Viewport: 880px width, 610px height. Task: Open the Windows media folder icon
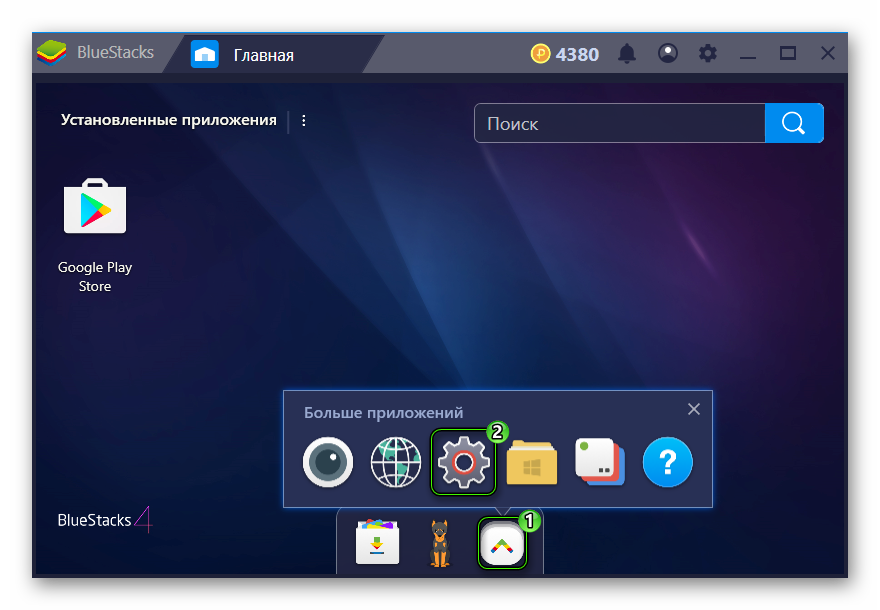(531, 462)
